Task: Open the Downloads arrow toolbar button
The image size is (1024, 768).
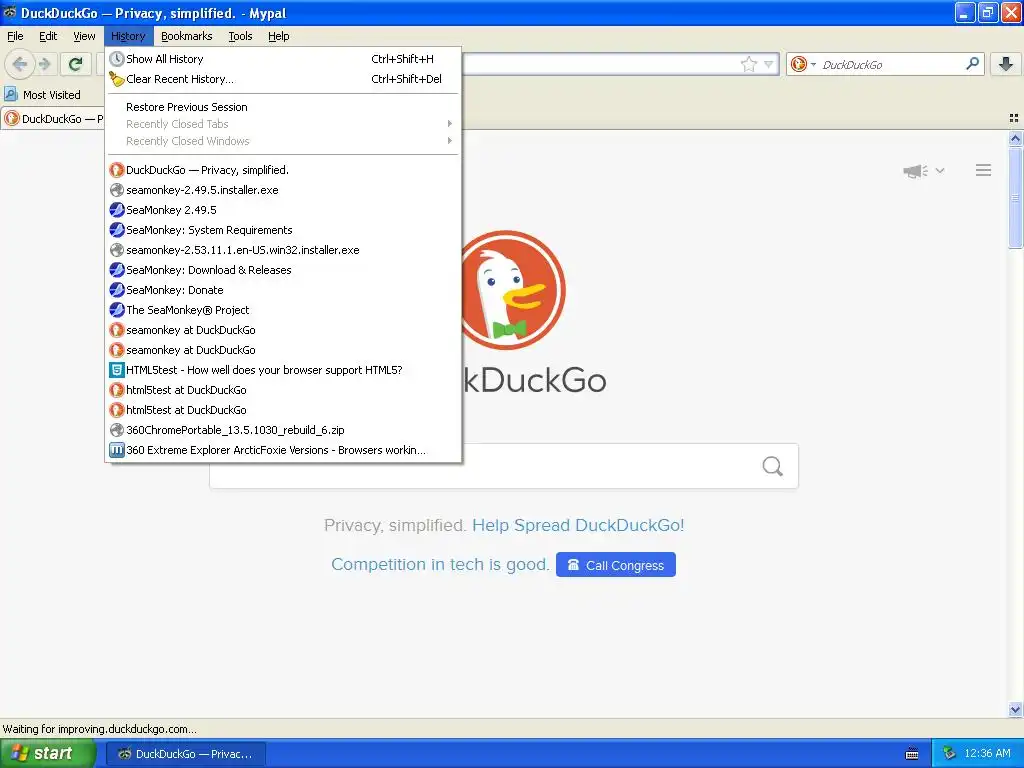Action: pos(1006,63)
